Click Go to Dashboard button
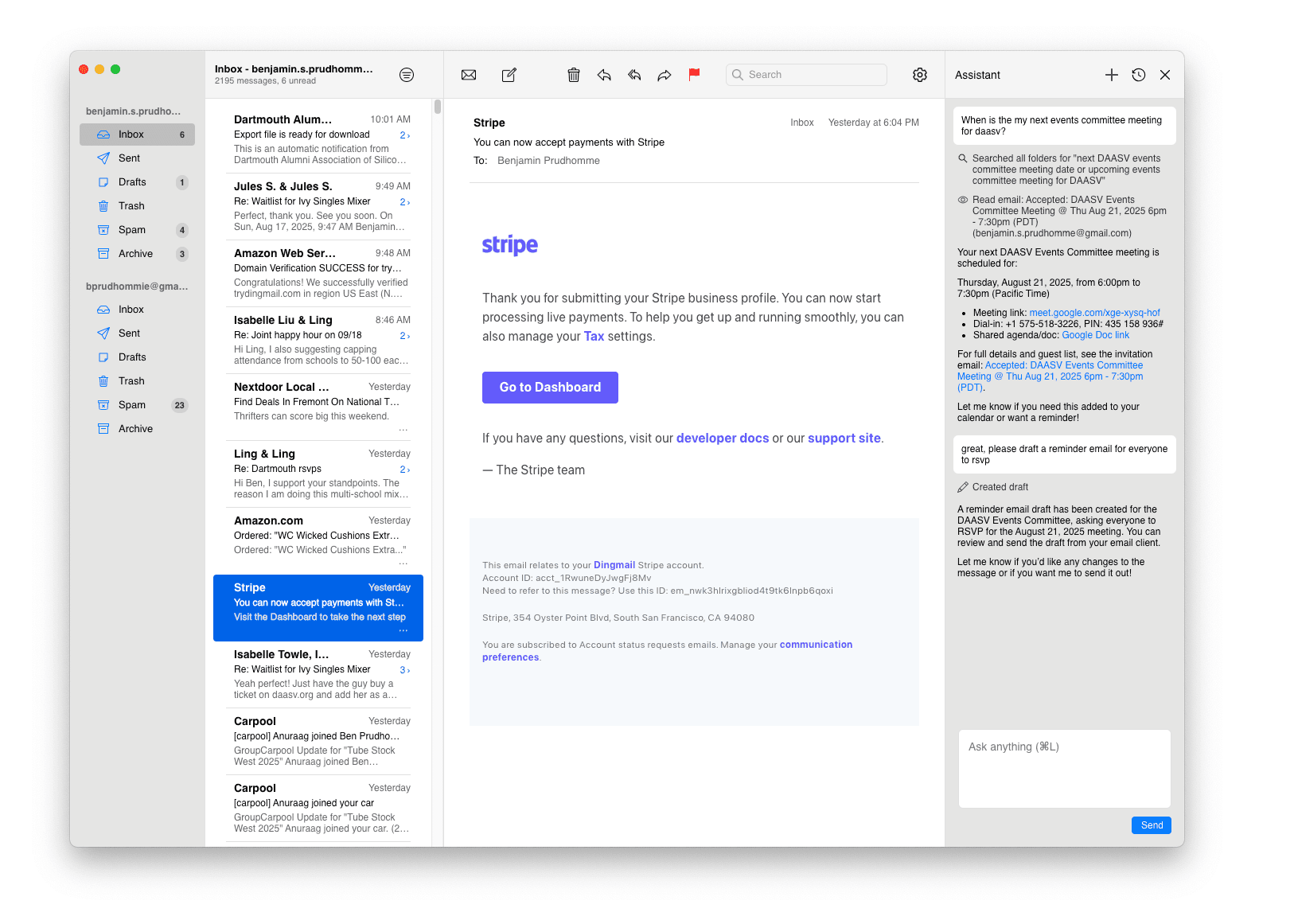 [x=550, y=388]
